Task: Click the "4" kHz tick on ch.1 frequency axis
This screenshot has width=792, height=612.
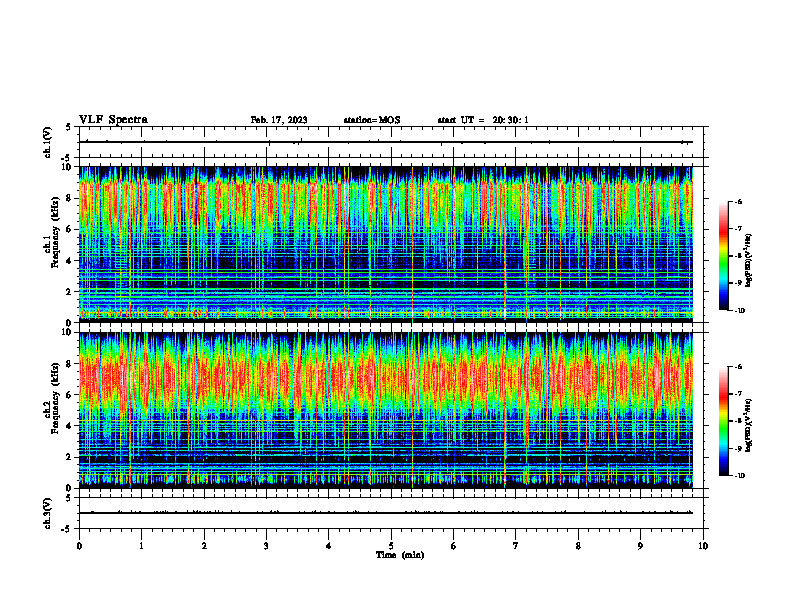Action: click(69, 261)
